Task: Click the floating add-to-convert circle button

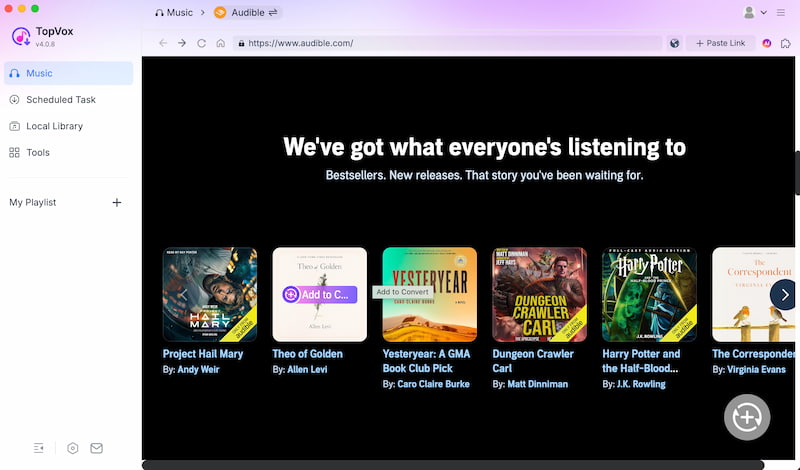Action: [747, 417]
